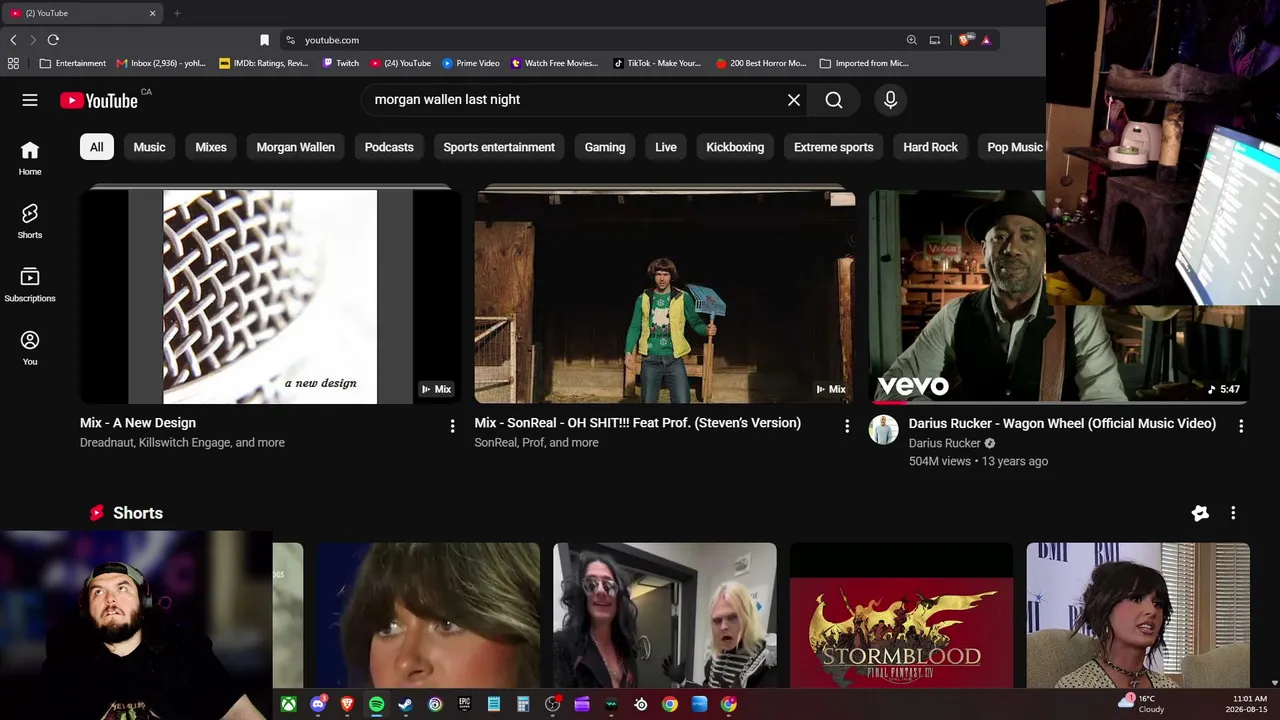
Task: Open Spotify from the taskbar
Action: pos(376,704)
